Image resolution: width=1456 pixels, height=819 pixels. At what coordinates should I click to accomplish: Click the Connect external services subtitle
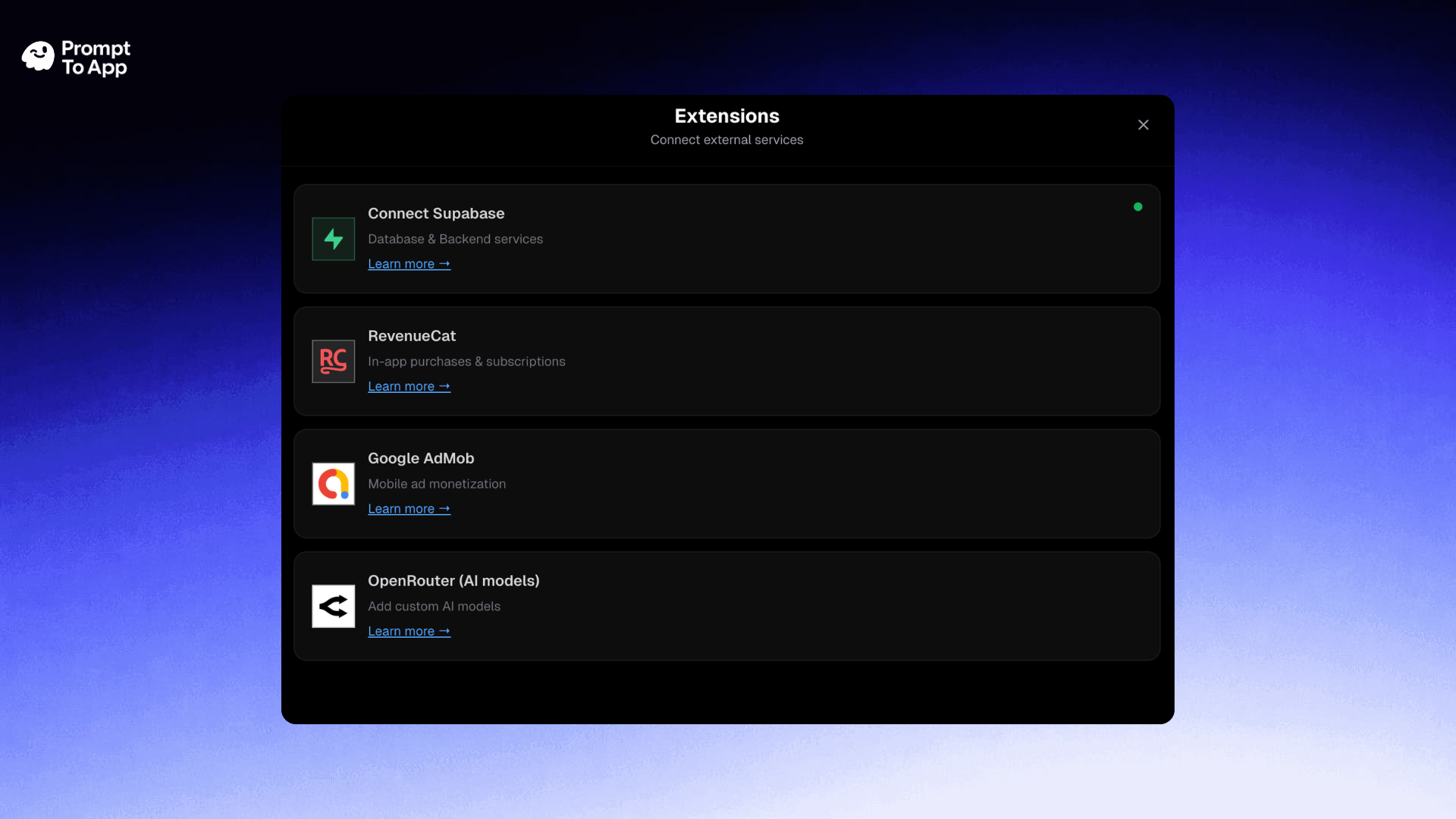(x=726, y=140)
